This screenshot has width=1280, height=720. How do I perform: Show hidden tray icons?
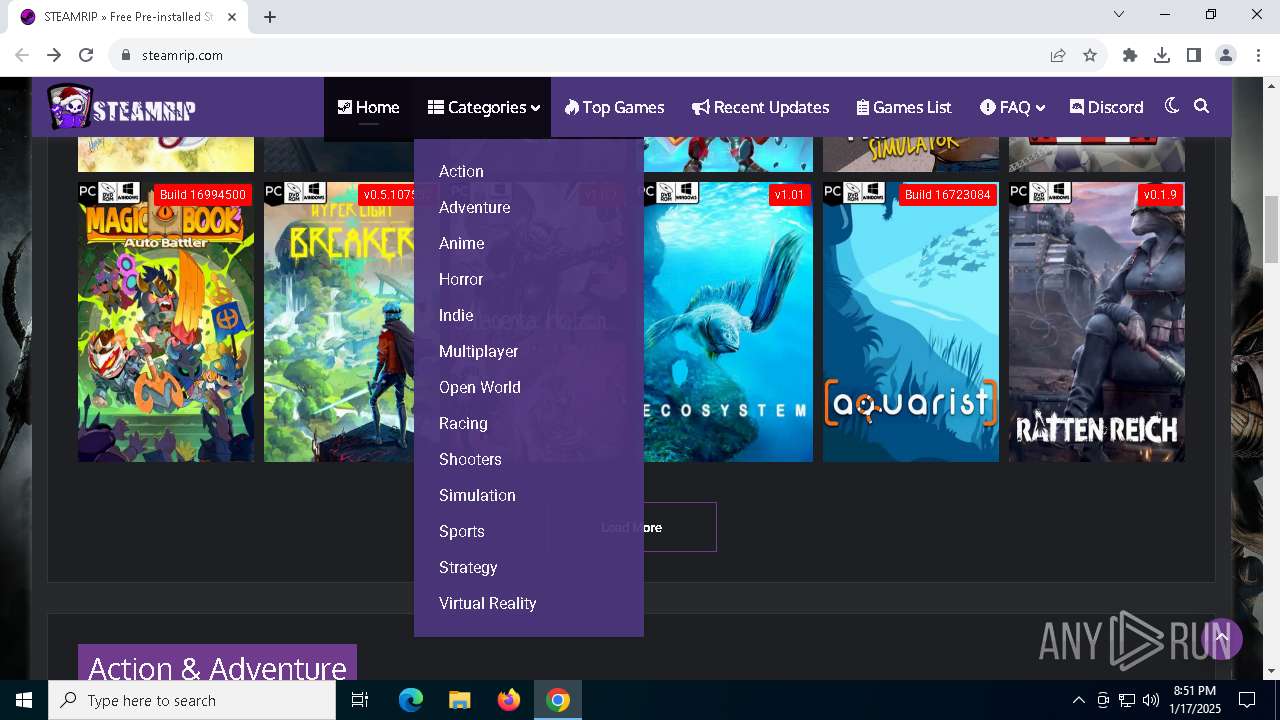pyautogui.click(x=1078, y=700)
